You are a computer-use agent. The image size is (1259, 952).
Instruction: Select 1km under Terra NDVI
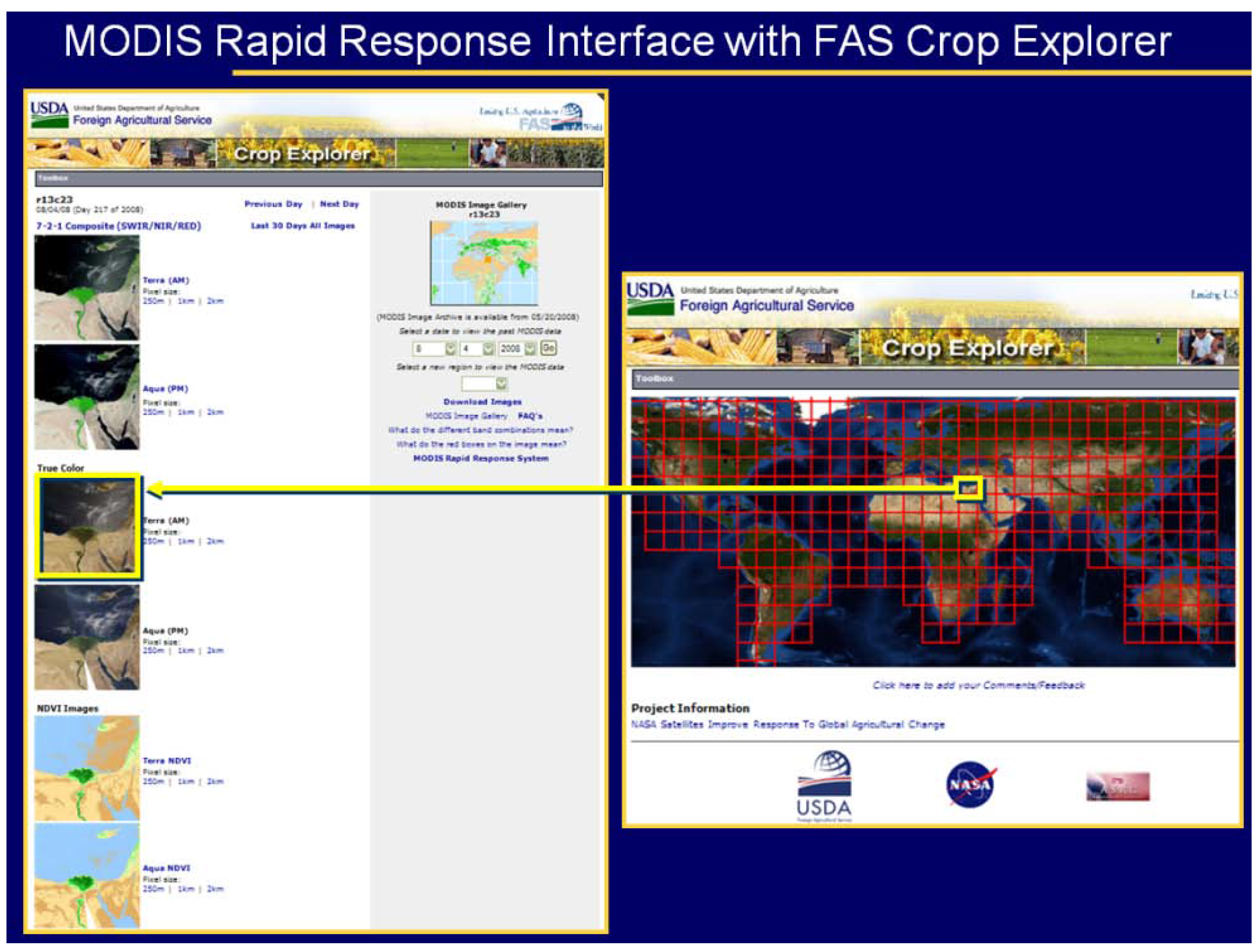186,782
